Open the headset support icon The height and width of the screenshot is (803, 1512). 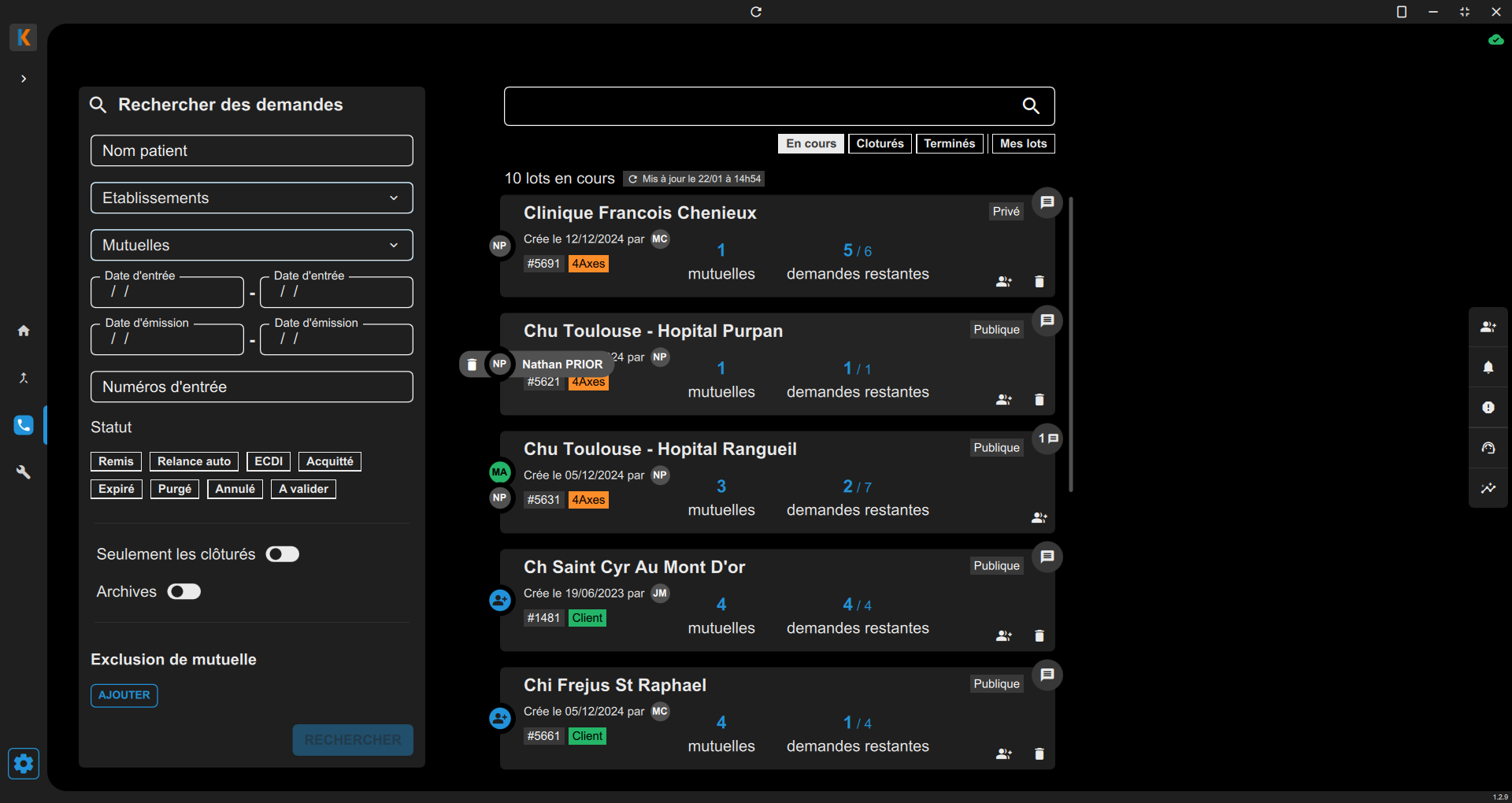(x=1488, y=448)
